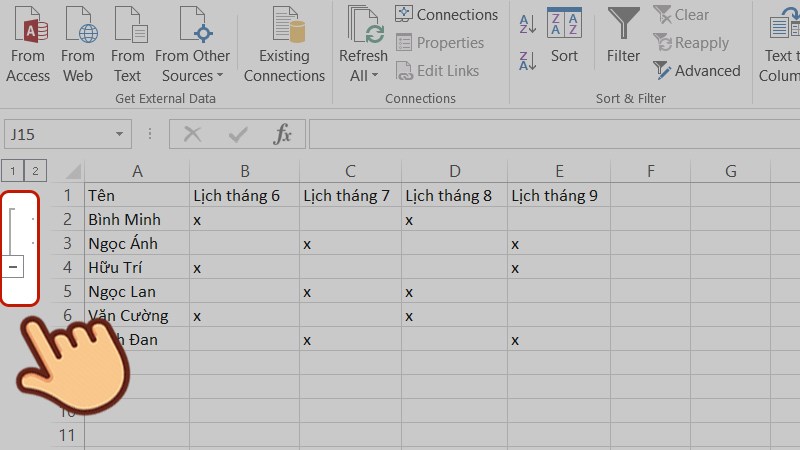Open Advanced filter options

[x=697, y=70]
